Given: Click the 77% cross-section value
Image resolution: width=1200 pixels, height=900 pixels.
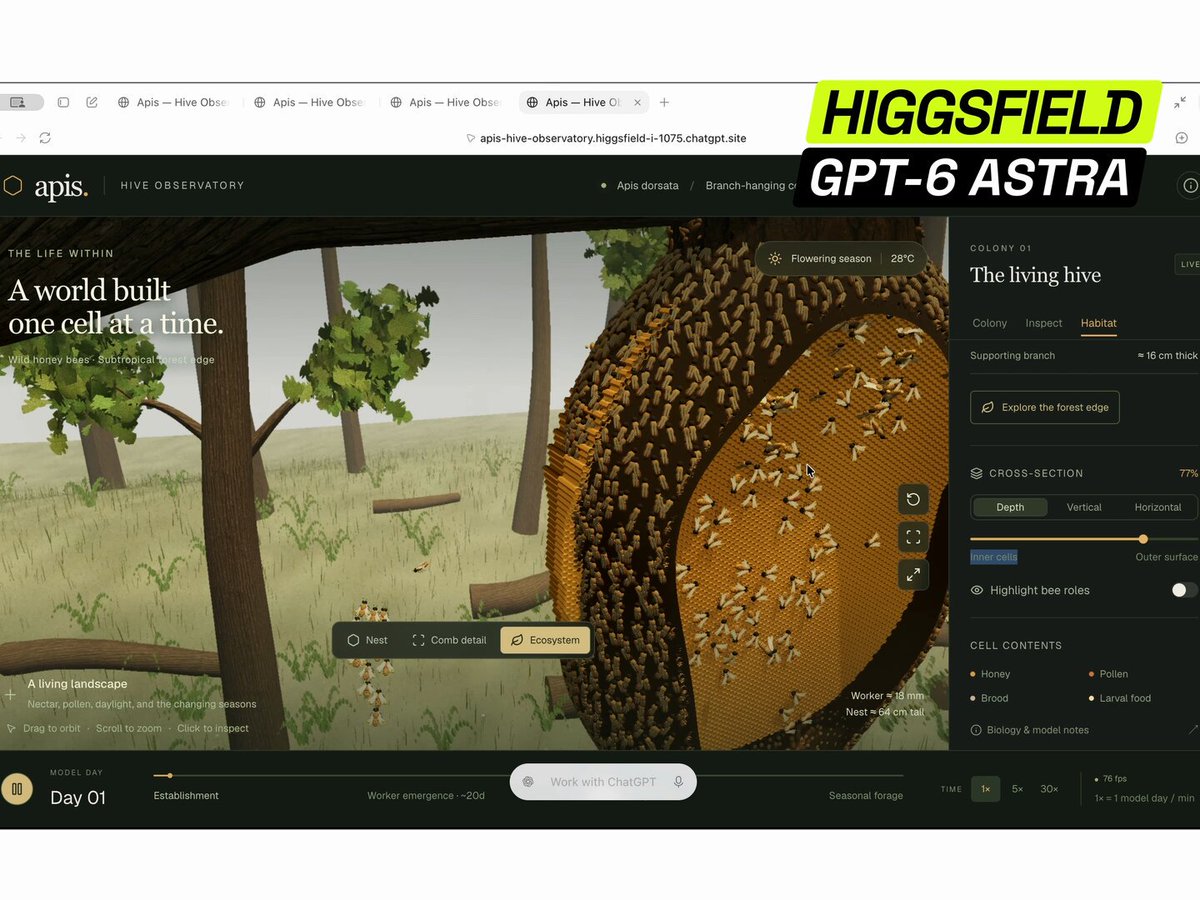Looking at the screenshot, I should [1188, 473].
